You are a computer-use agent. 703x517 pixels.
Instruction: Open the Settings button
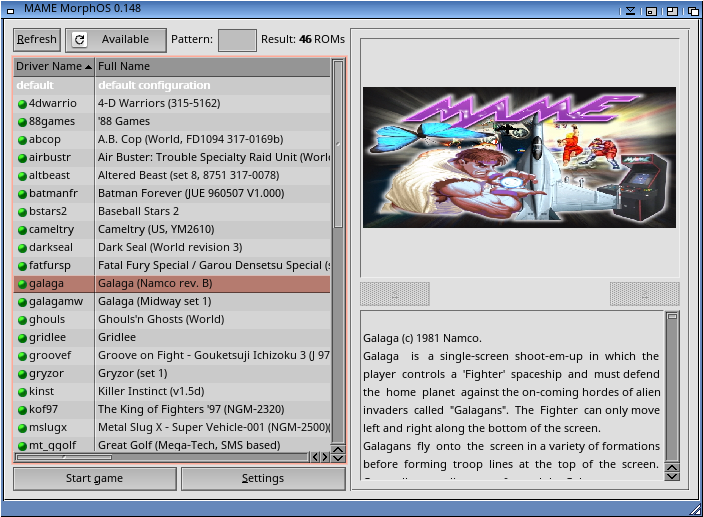tap(263, 479)
